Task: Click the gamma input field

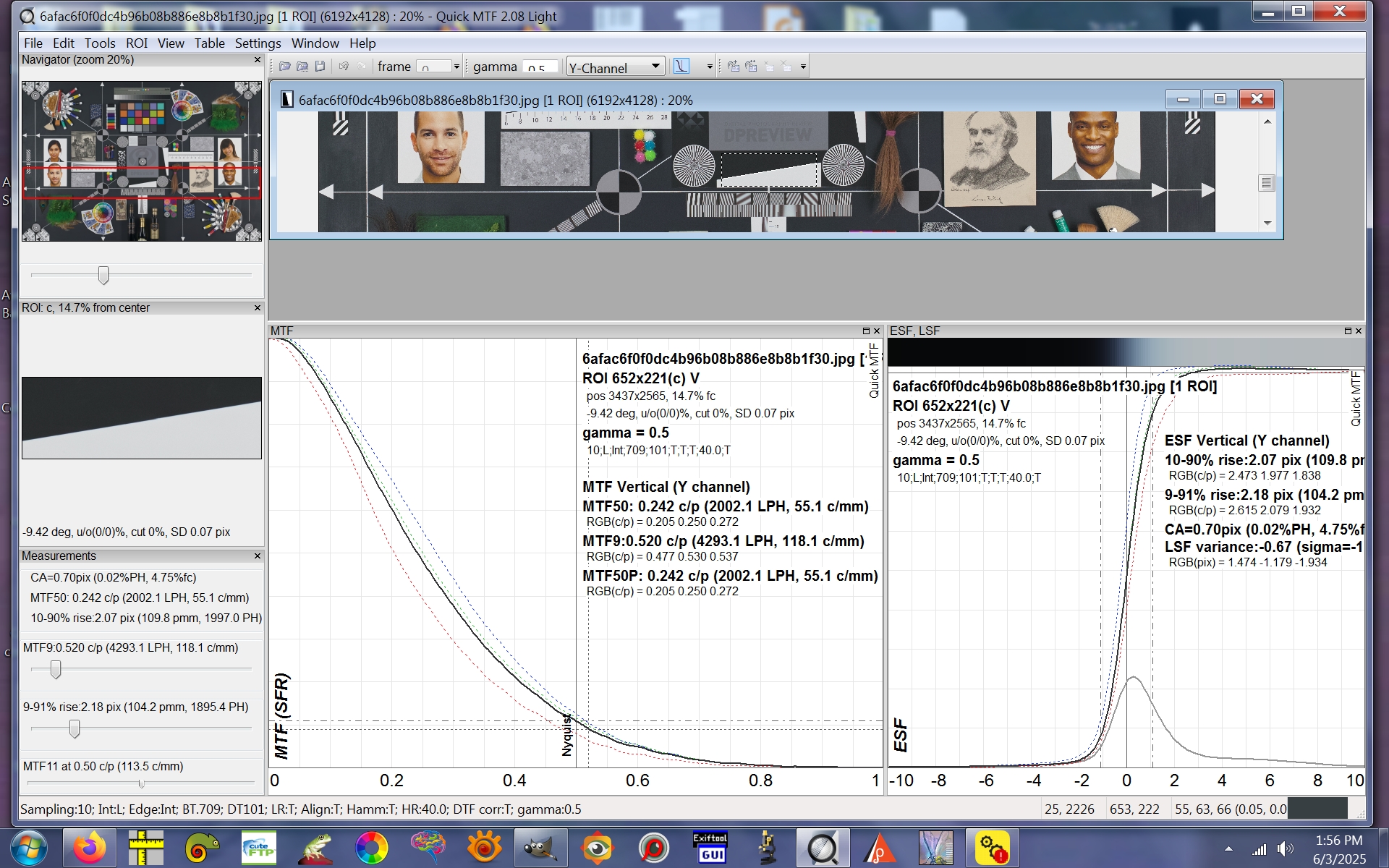Action: [540, 67]
